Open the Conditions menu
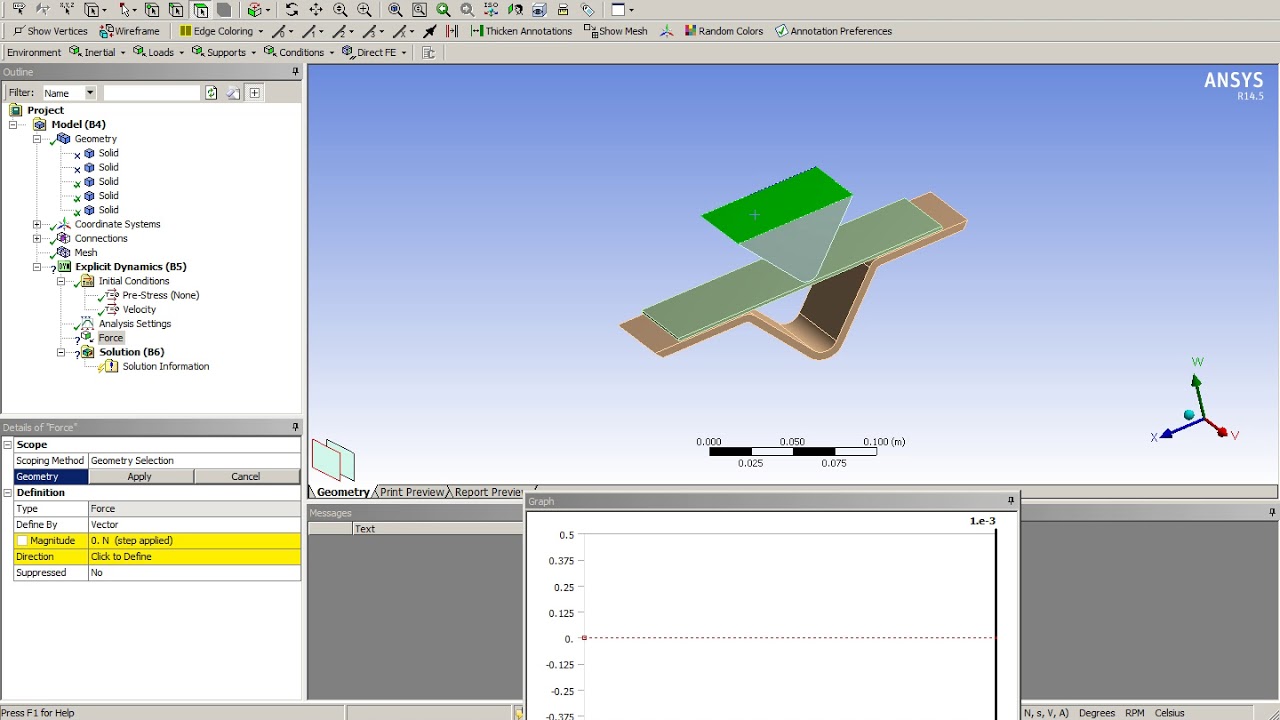The height and width of the screenshot is (720, 1280). (300, 52)
